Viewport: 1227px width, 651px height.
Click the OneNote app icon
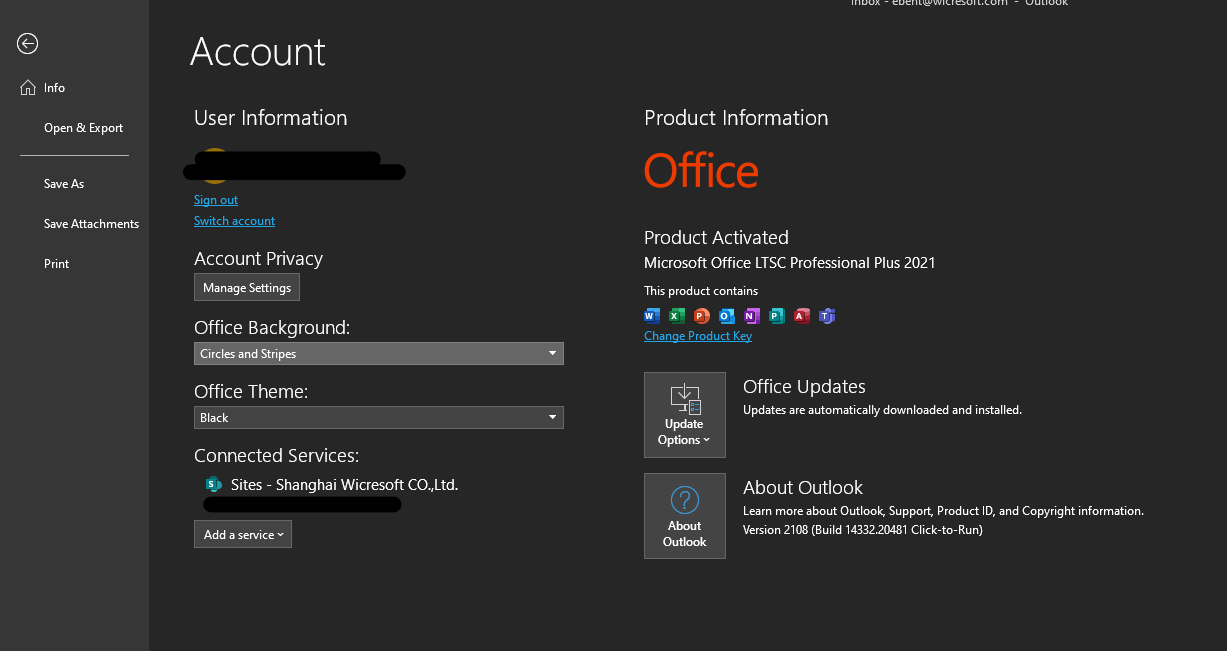tap(752, 316)
